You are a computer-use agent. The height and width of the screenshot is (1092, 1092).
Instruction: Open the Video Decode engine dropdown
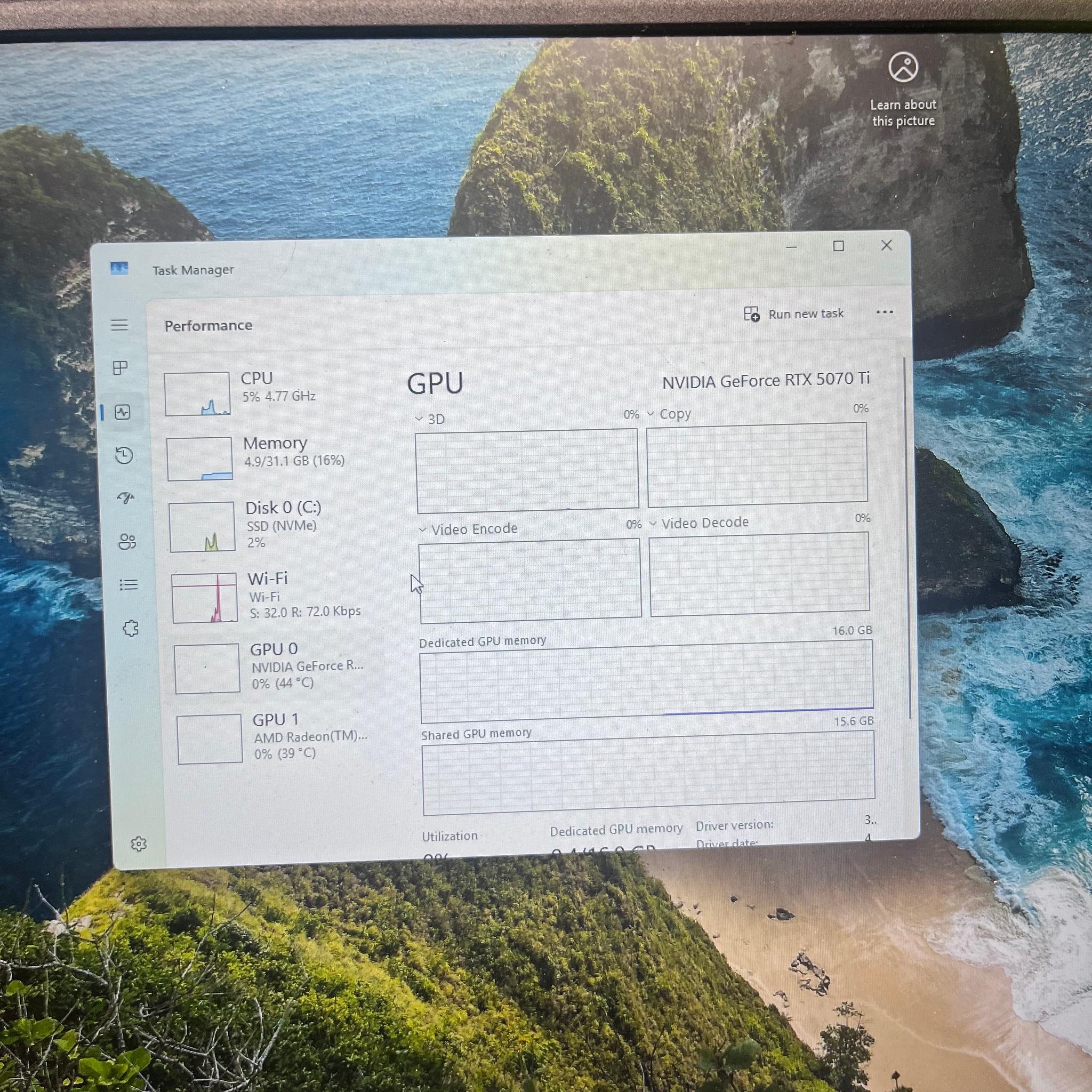pos(698,523)
